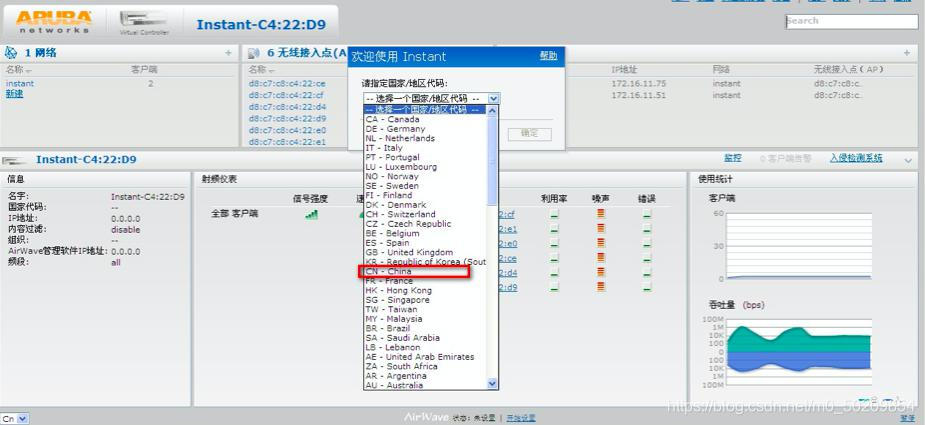This screenshot has width=925, height=425.
Task: Click the country list scroll down arrow
Action: click(x=493, y=384)
